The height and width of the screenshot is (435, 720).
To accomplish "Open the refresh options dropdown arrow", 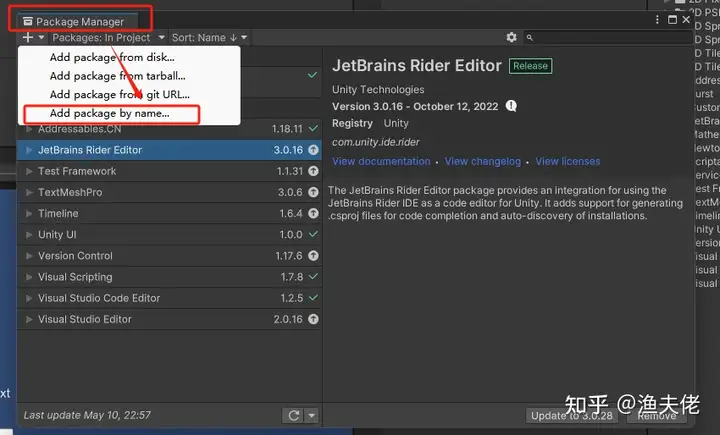I will pyautogui.click(x=312, y=415).
